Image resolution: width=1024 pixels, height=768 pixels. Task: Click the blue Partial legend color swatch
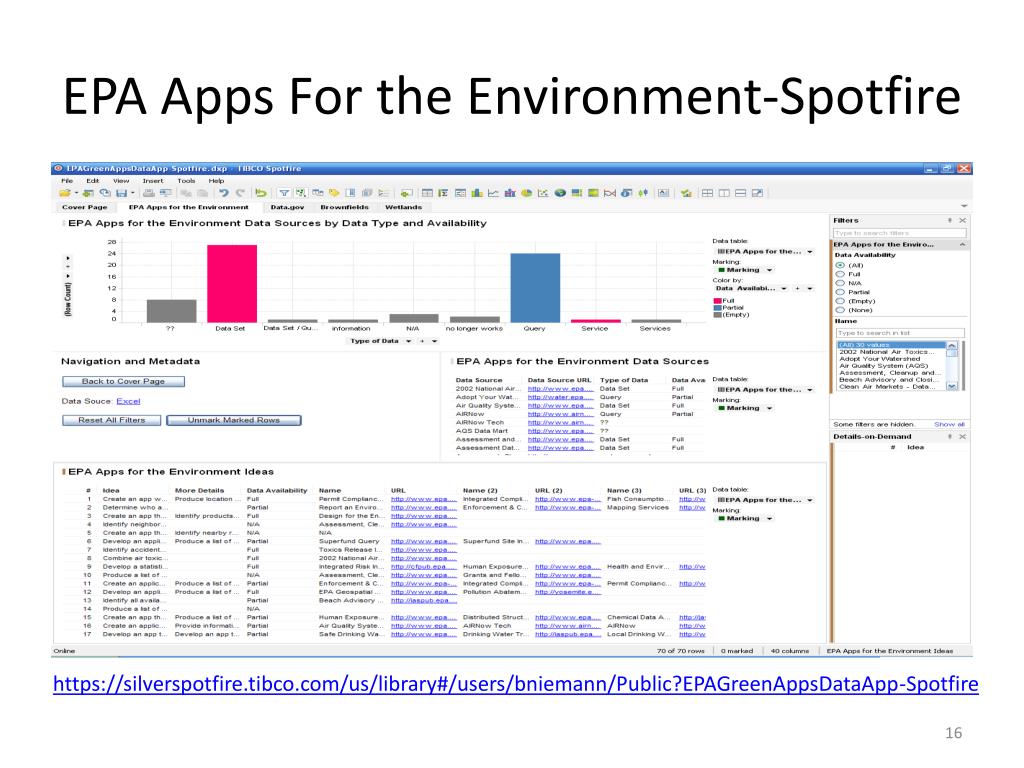(718, 308)
